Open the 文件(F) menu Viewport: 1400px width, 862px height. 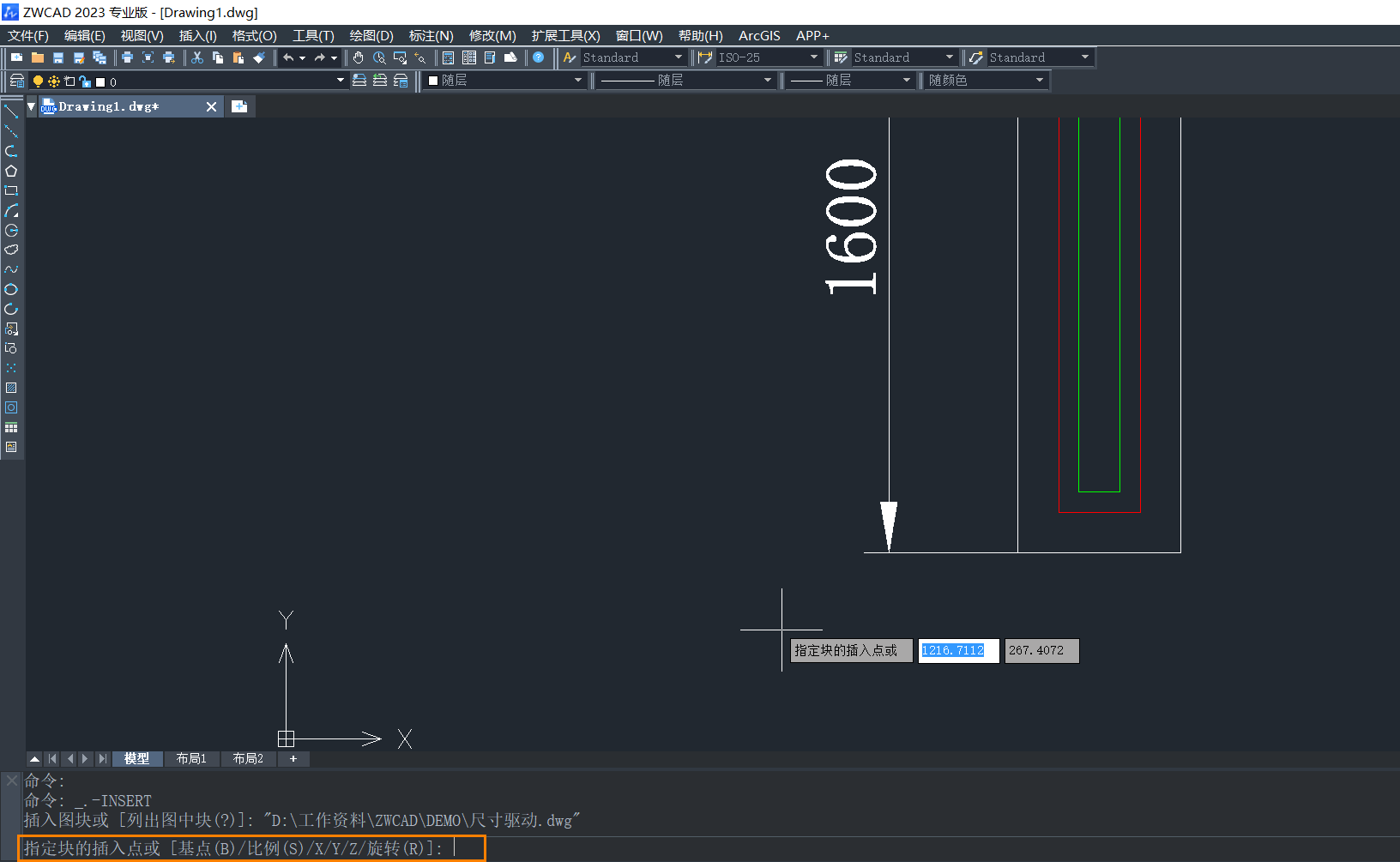tap(28, 35)
